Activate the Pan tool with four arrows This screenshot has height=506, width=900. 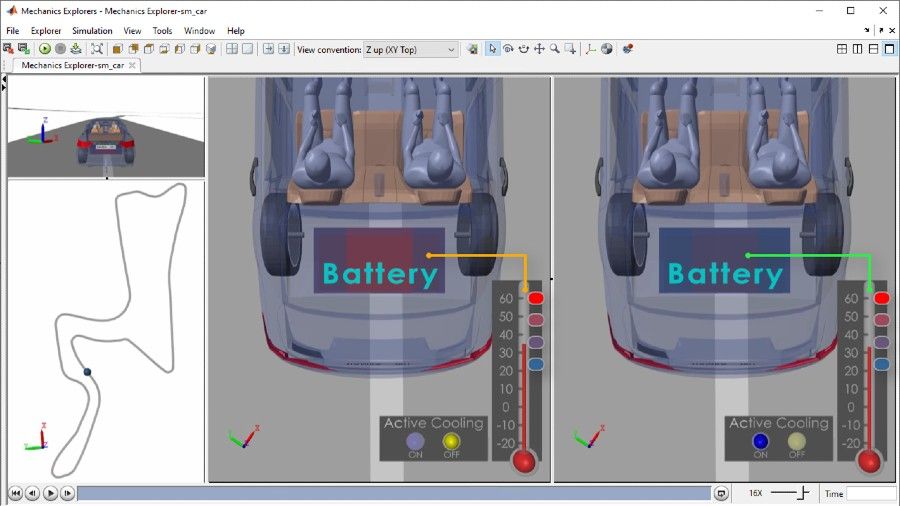(x=539, y=49)
